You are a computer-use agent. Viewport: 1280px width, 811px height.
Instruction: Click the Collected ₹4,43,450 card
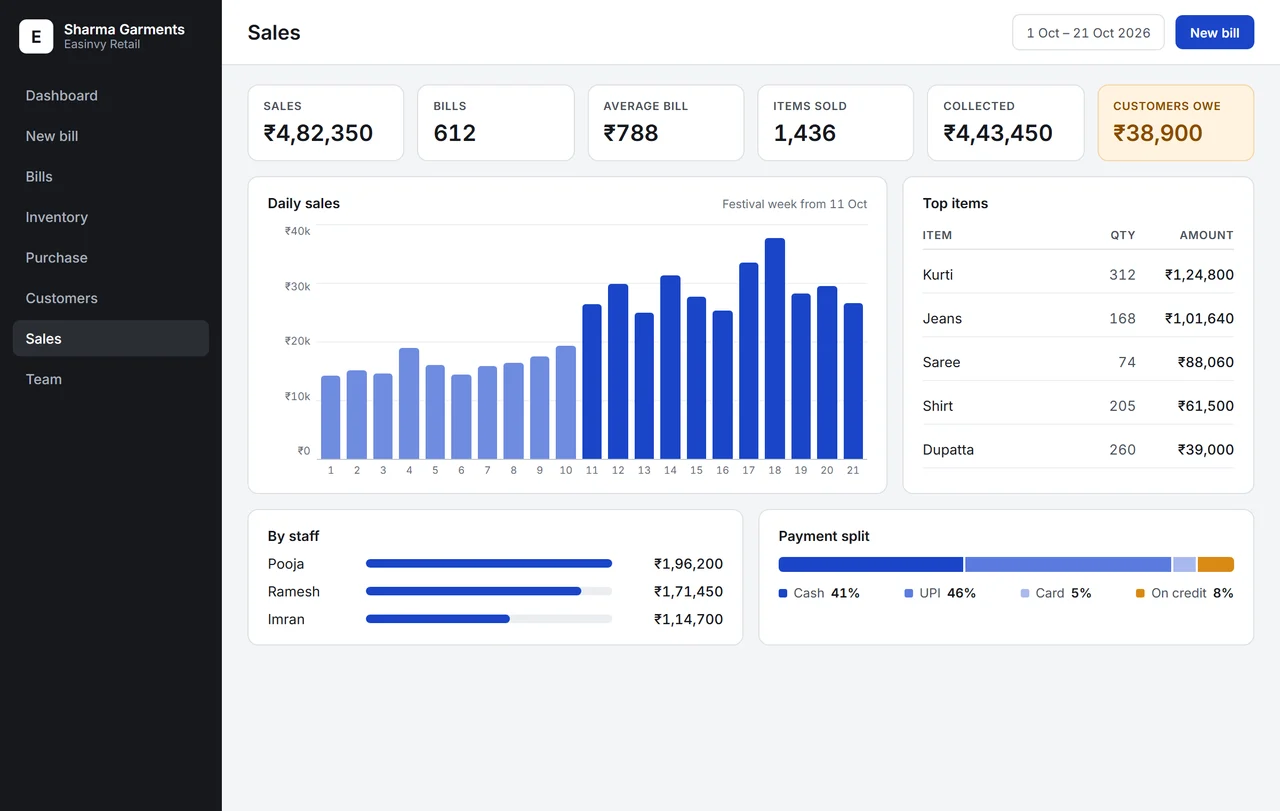click(x=1006, y=122)
